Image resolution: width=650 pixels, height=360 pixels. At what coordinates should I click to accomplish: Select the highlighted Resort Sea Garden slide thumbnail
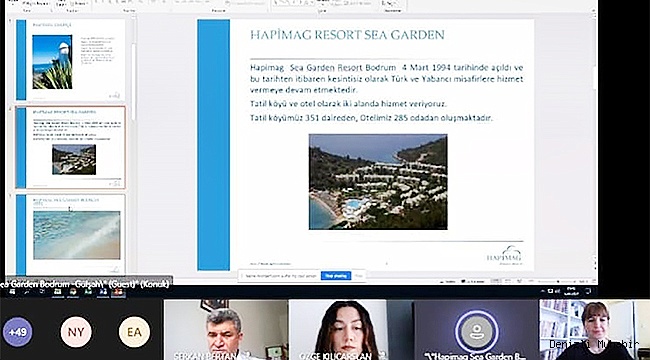(x=70, y=147)
